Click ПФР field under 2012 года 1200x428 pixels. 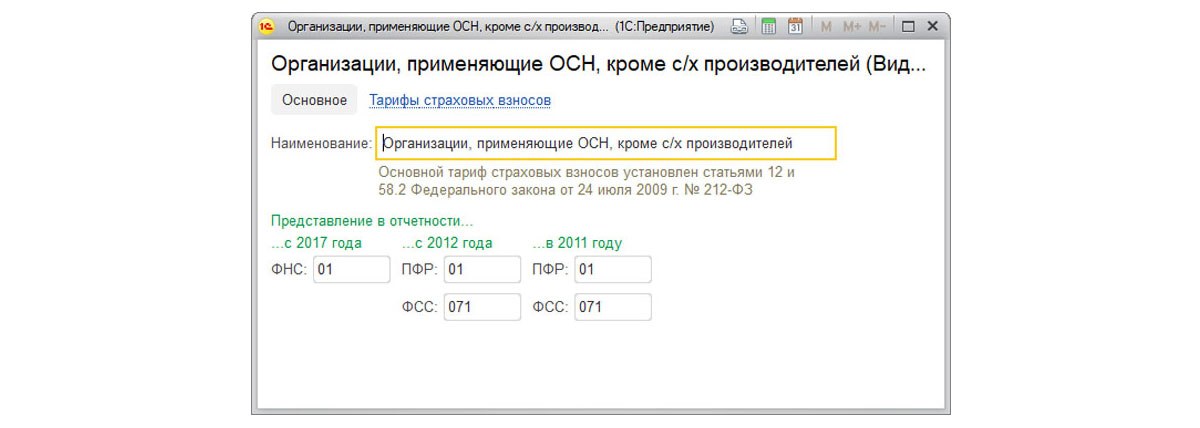click(482, 269)
